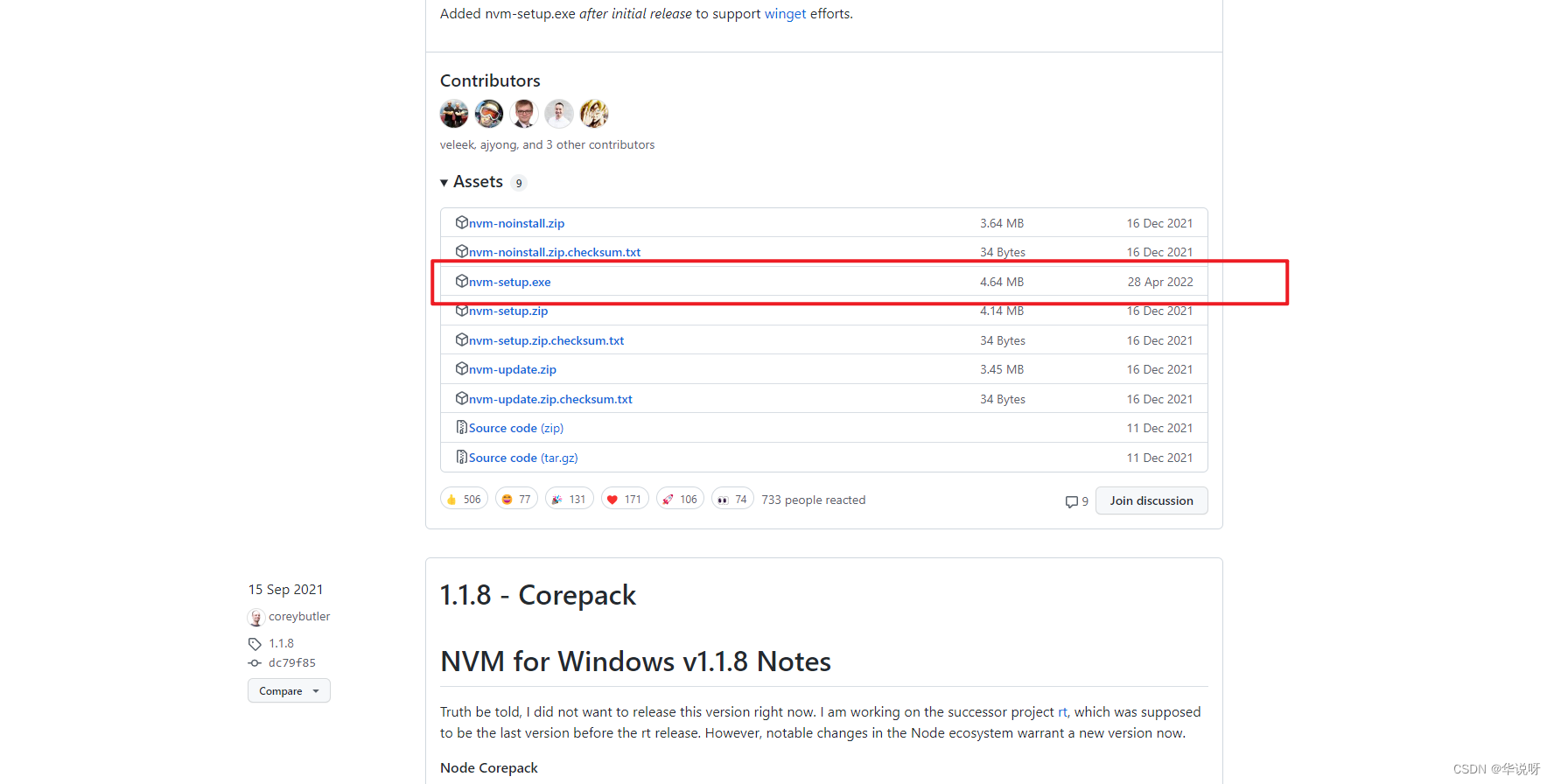The height and width of the screenshot is (784, 1554).
Task: Click the package icon beside nvm-setup.zip.checksum.txt
Action: pos(462,339)
